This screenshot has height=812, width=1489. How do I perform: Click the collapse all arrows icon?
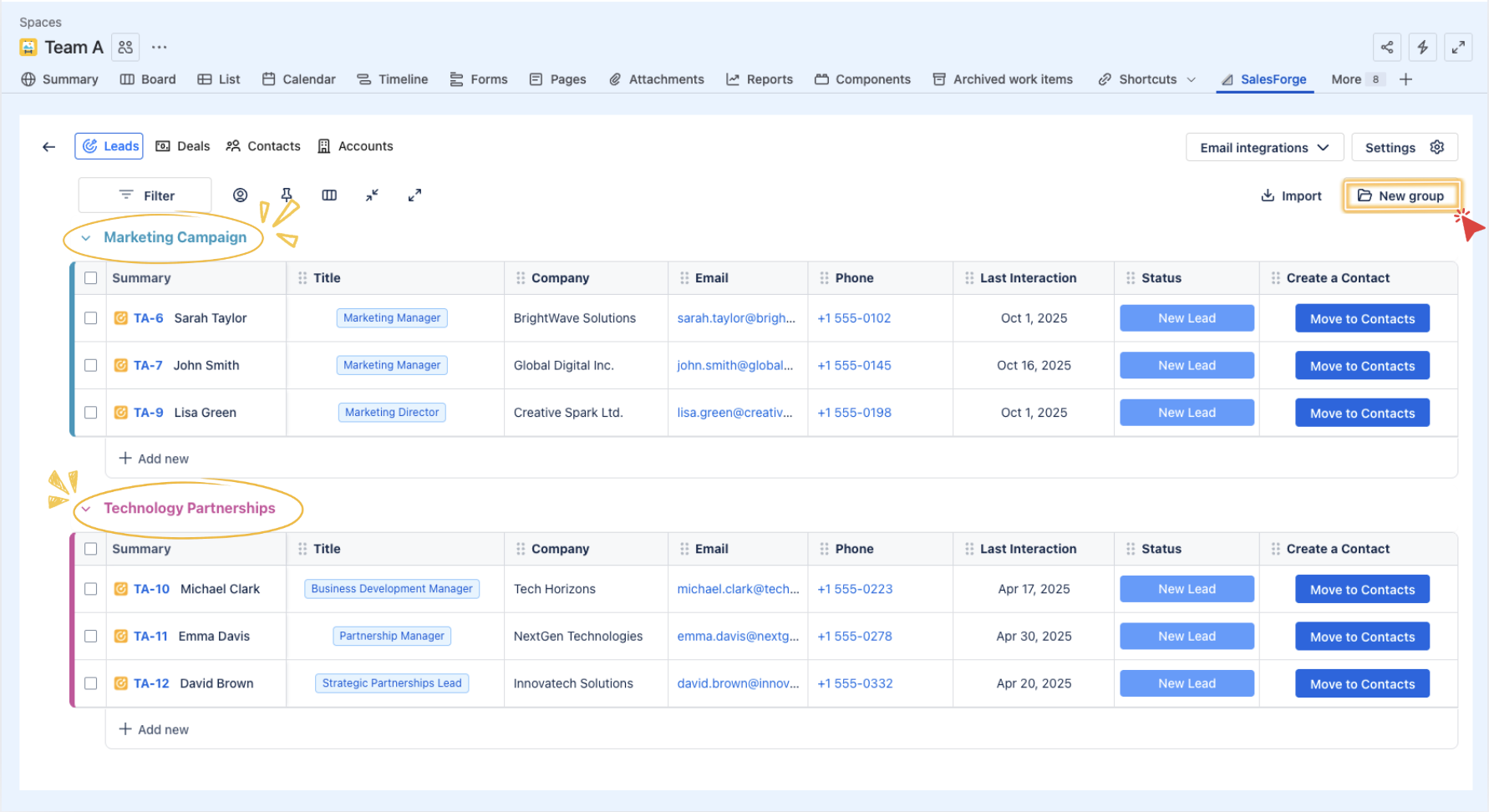pyautogui.click(x=372, y=195)
